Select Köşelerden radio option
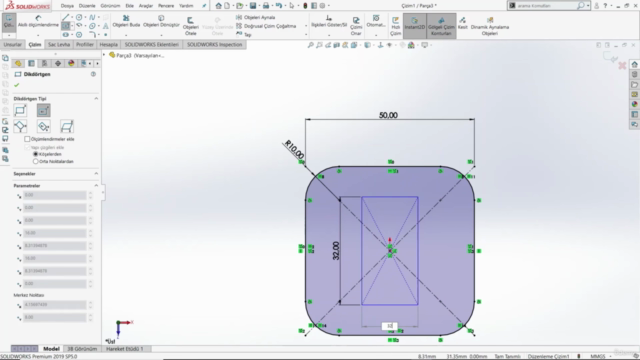This screenshot has height=360, width=640. (36, 154)
